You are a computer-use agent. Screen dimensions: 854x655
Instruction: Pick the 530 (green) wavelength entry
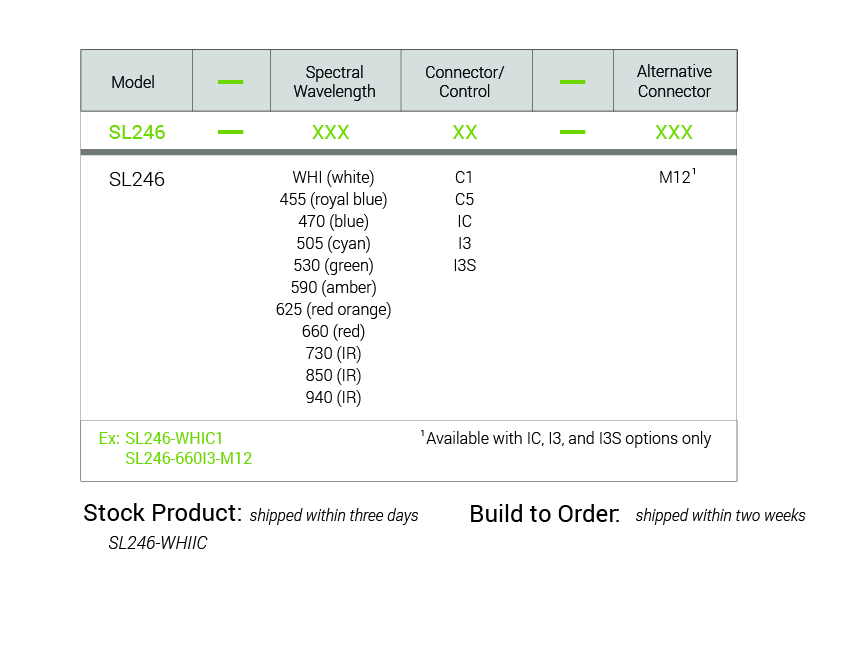point(333,266)
